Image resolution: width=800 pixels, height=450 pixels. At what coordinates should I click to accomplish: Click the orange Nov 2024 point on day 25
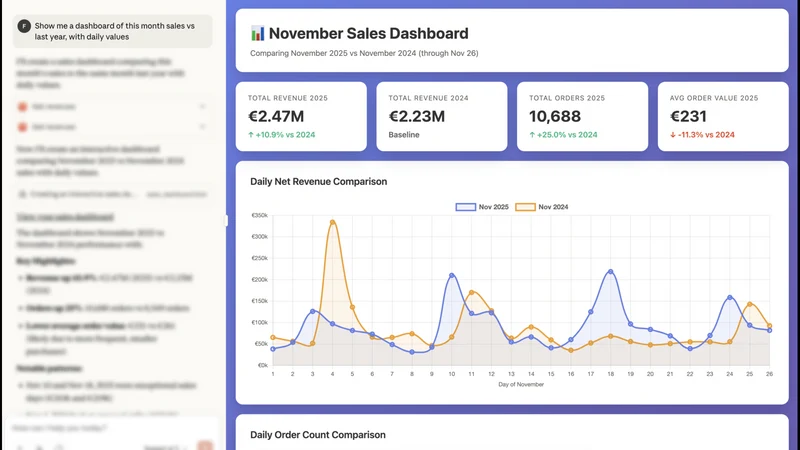click(x=749, y=304)
